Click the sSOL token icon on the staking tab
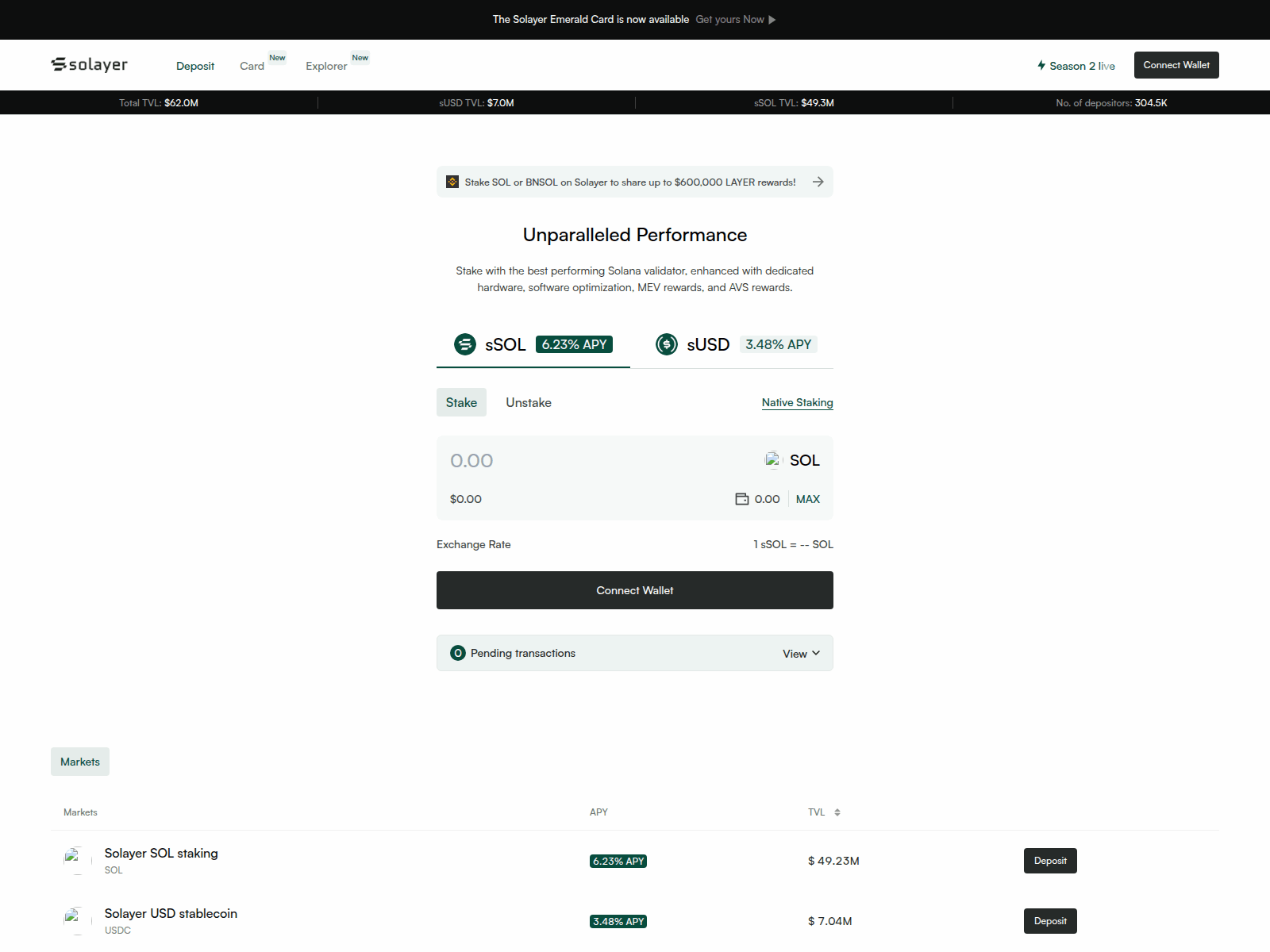This screenshot has height=952, width=1270. tap(465, 344)
